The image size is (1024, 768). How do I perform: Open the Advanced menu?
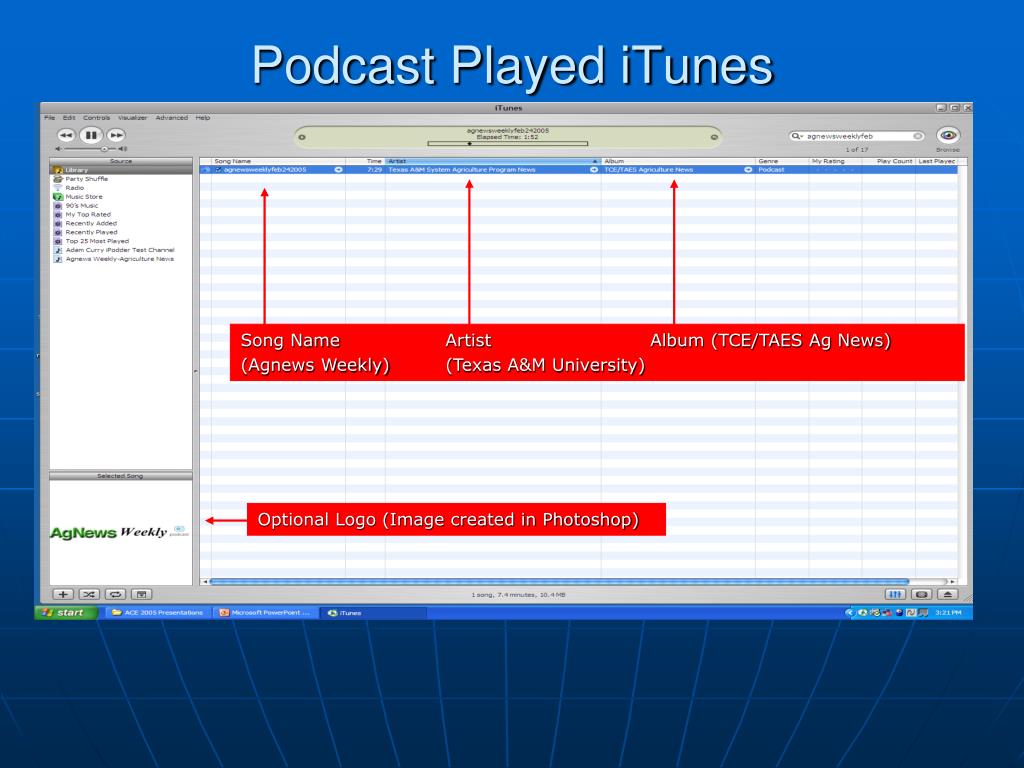coord(172,118)
